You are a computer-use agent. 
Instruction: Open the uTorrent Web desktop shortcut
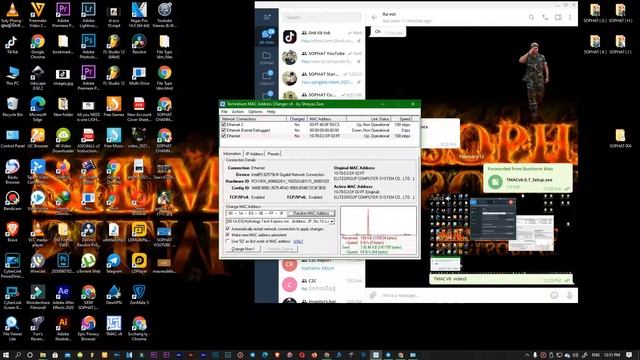(x=88, y=263)
